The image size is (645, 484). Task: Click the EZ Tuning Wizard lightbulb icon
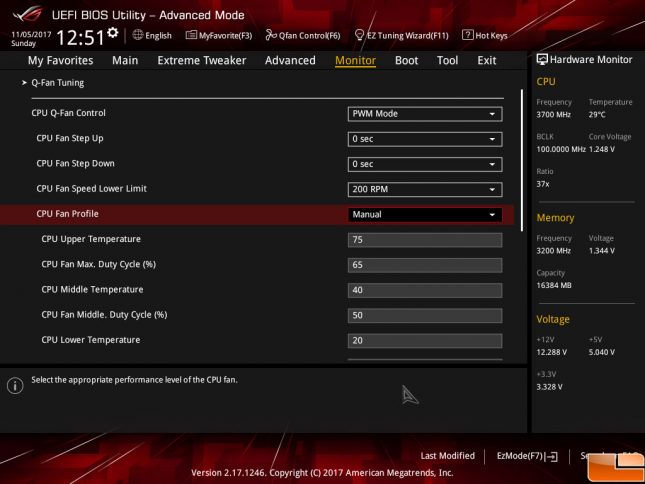point(359,35)
